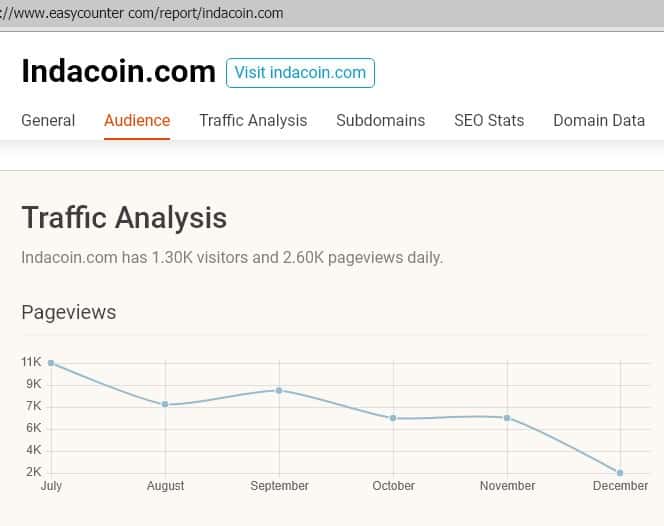
Task: Open the General tab
Action: pyautogui.click(x=48, y=120)
